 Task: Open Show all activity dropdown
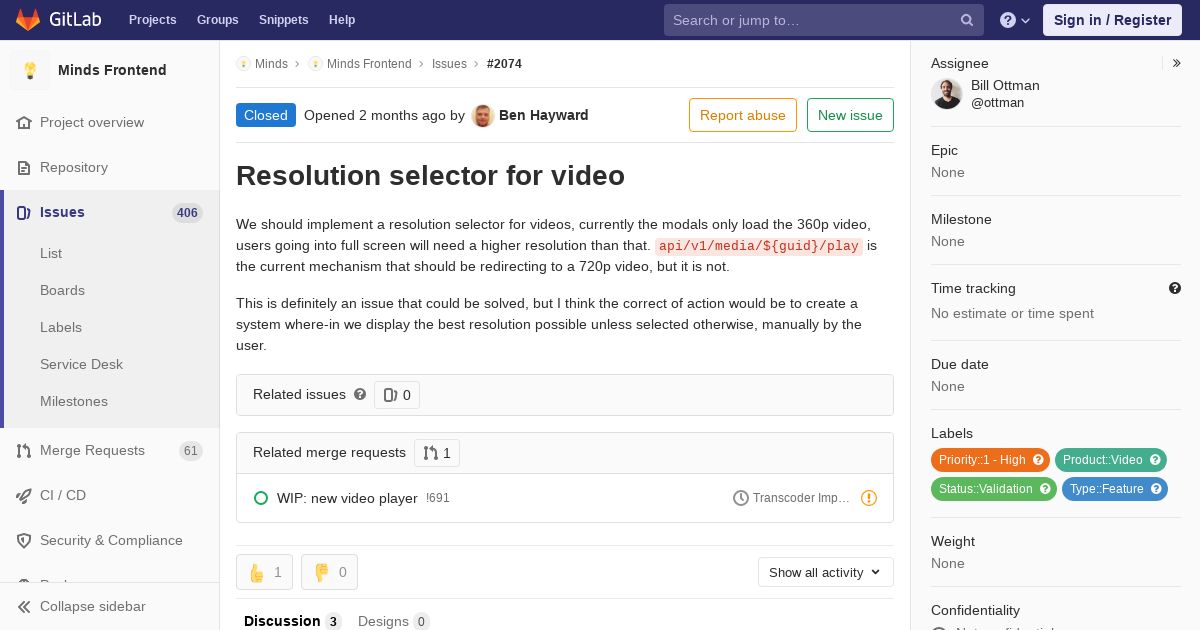coord(826,572)
